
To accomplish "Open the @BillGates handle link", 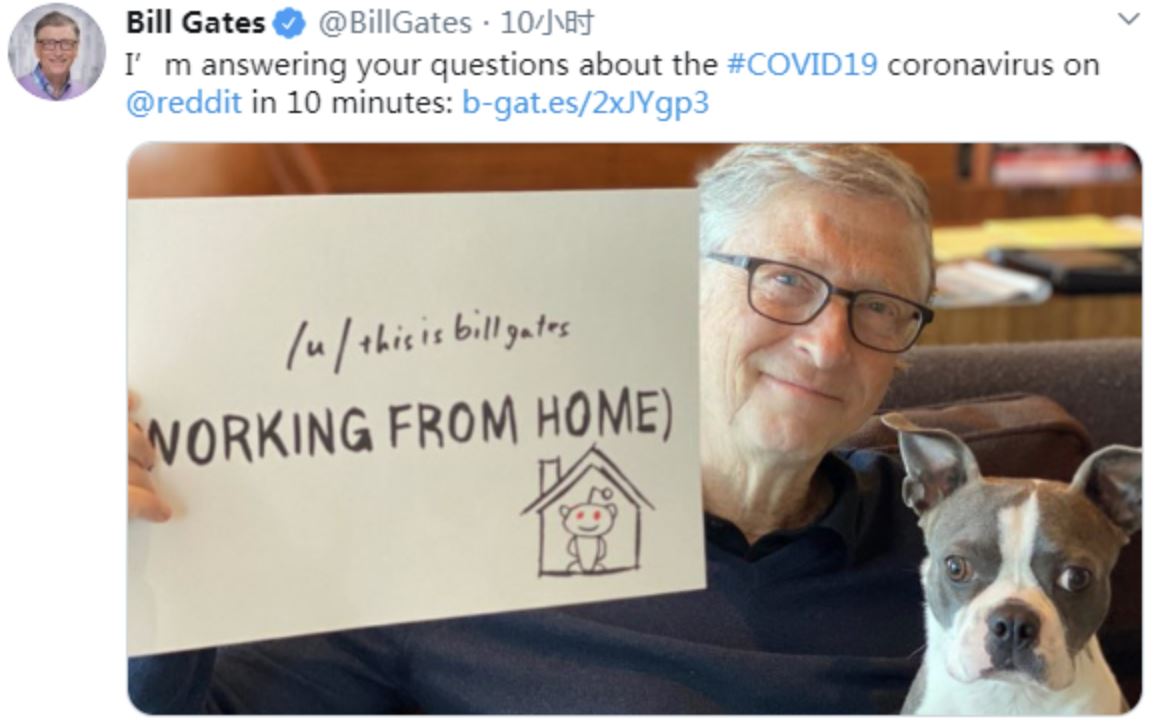I will 395,23.
